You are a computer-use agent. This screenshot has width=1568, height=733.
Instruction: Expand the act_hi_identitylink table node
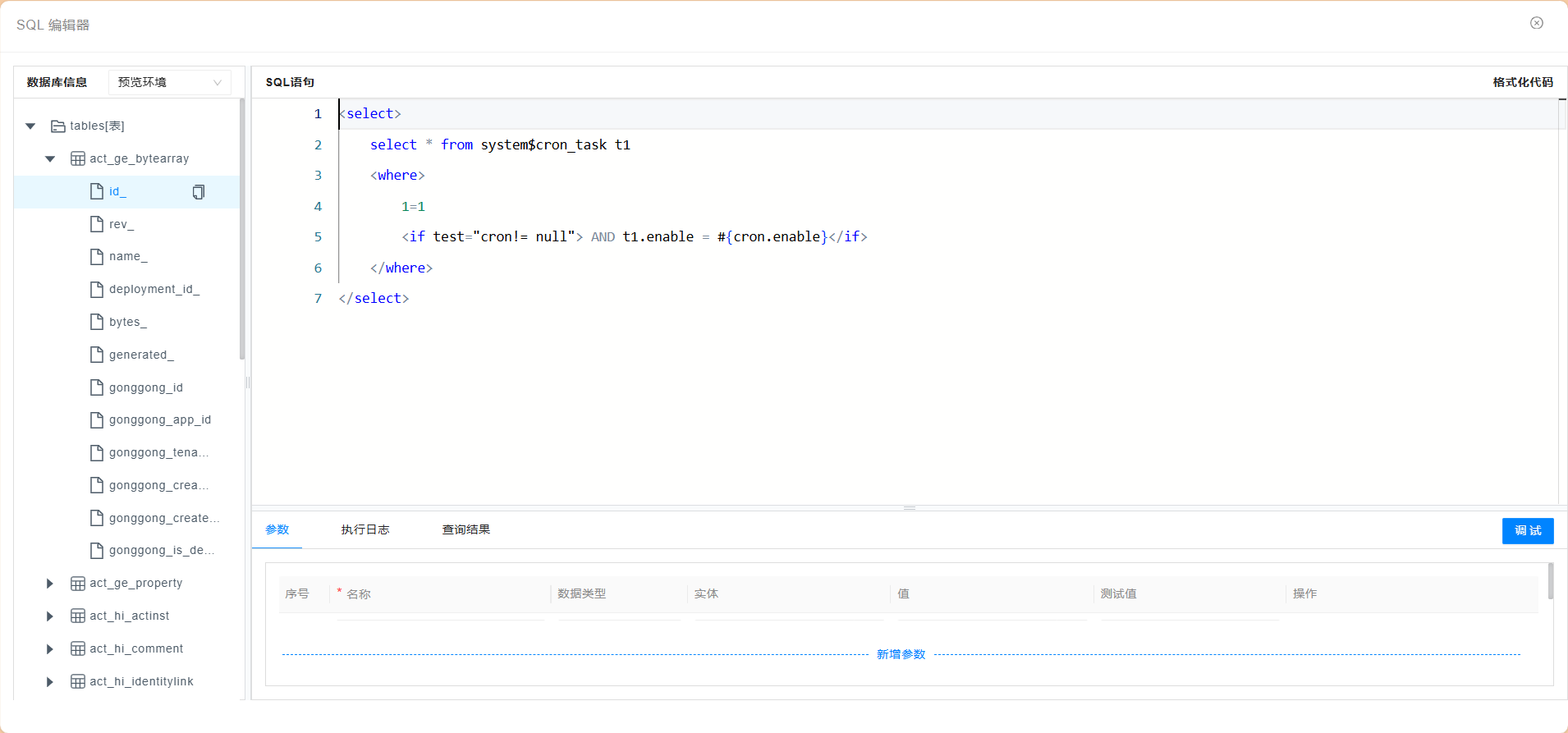coord(50,681)
